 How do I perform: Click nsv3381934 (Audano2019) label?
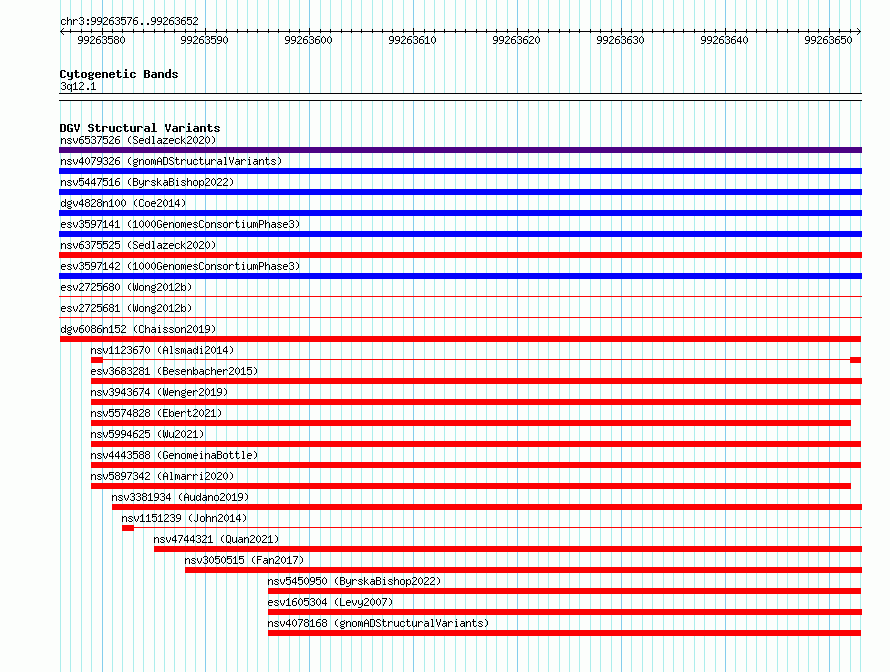[180, 497]
